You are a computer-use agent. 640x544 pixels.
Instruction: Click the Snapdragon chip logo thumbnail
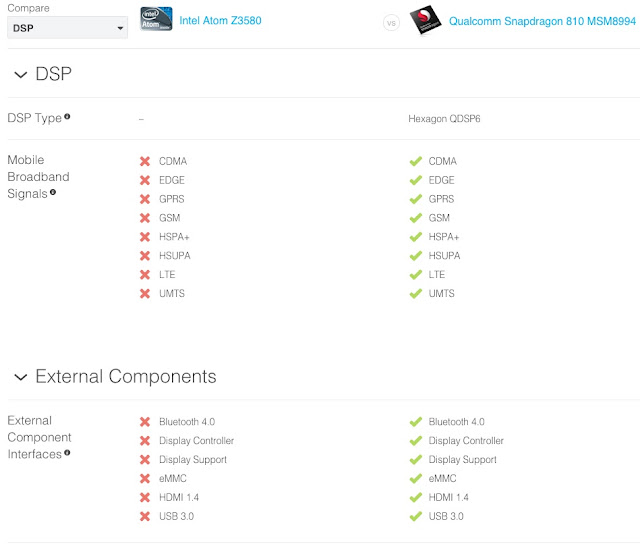(425, 20)
